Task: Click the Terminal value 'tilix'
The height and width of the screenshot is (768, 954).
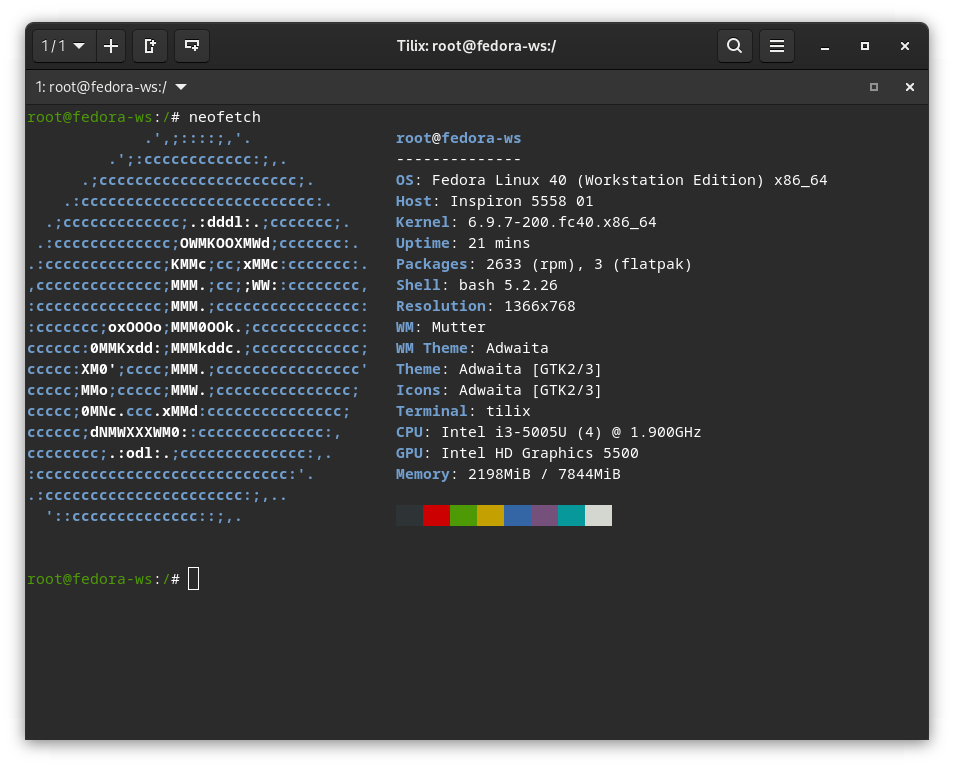Action: (508, 411)
